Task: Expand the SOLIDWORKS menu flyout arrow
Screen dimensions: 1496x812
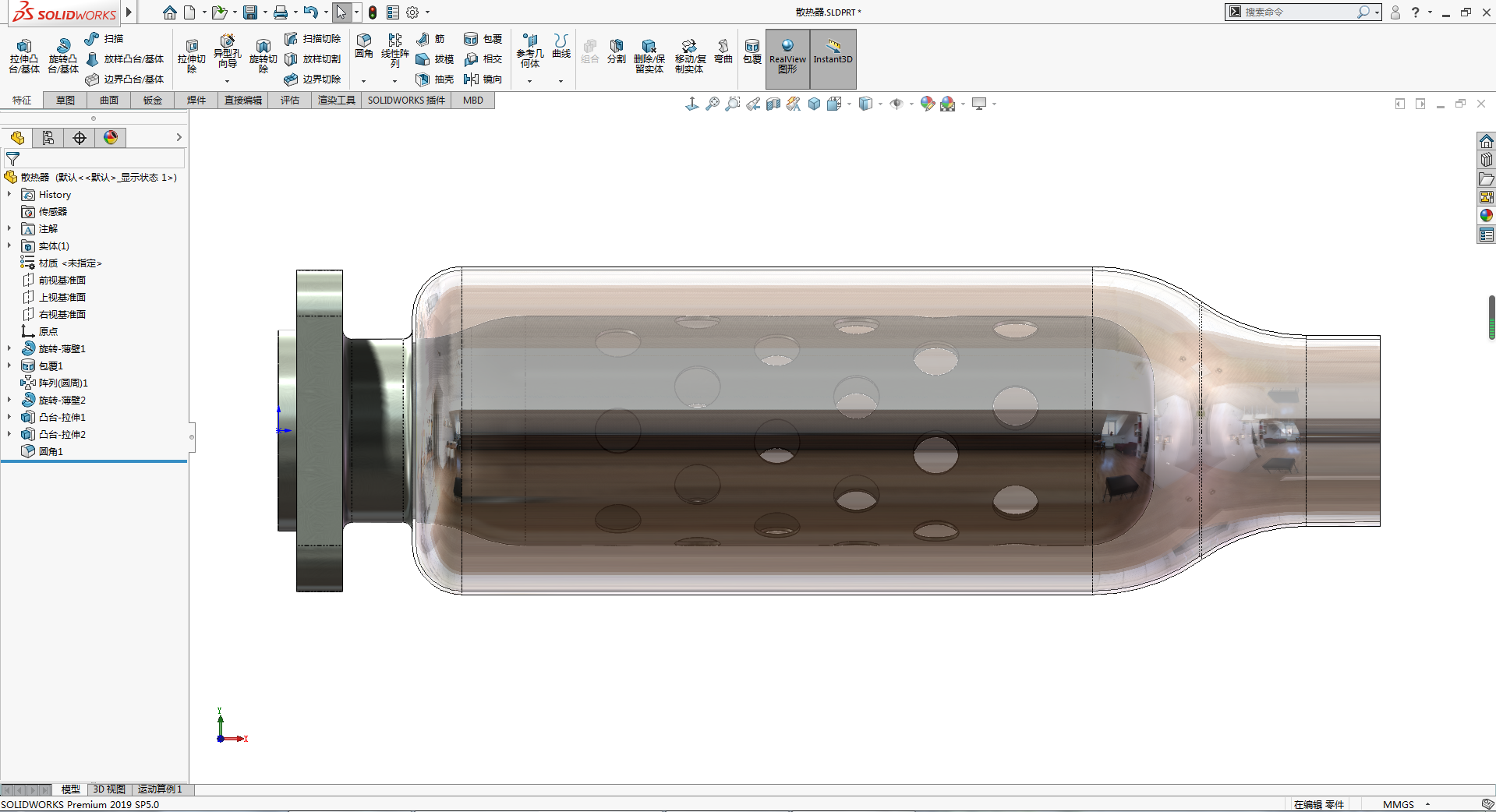Action: pyautogui.click(x=129, y=12)
